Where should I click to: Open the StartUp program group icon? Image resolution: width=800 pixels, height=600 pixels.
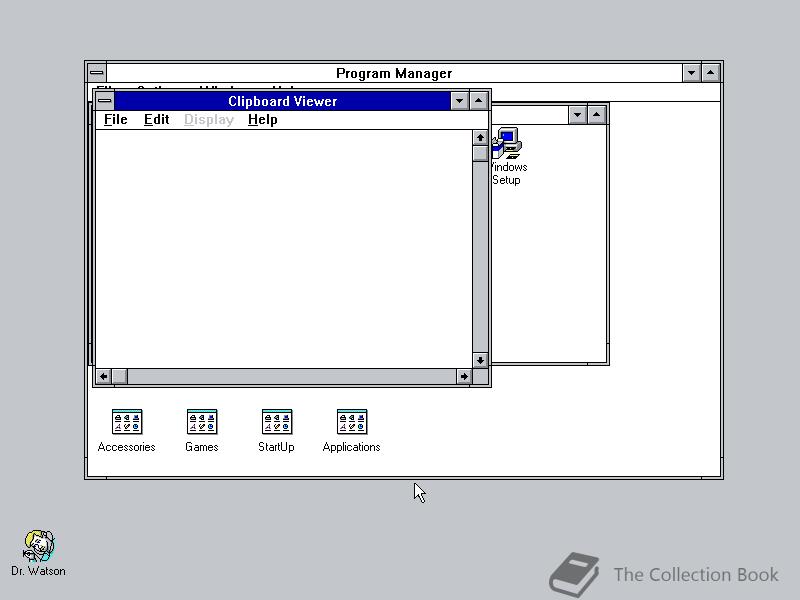click(x=277, y=421)
